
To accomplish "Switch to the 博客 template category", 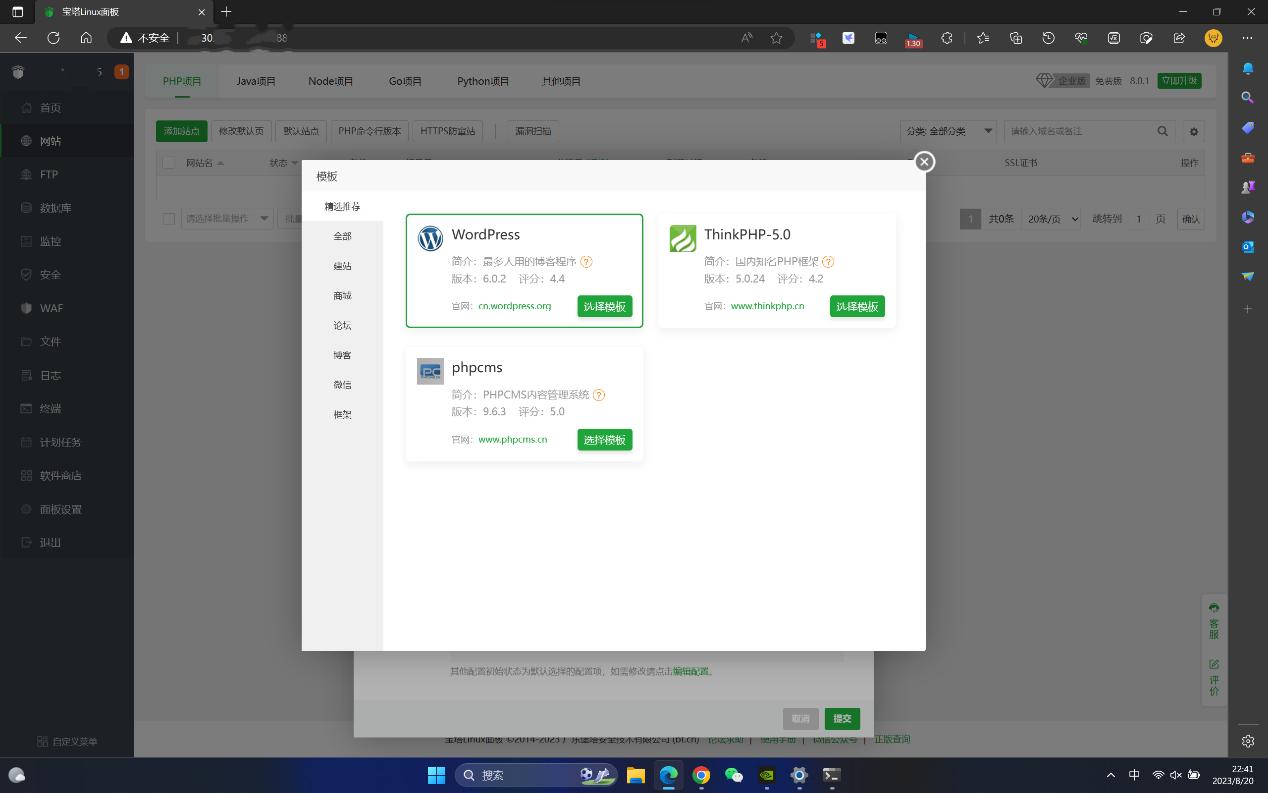I will click(x=342, y=356).
